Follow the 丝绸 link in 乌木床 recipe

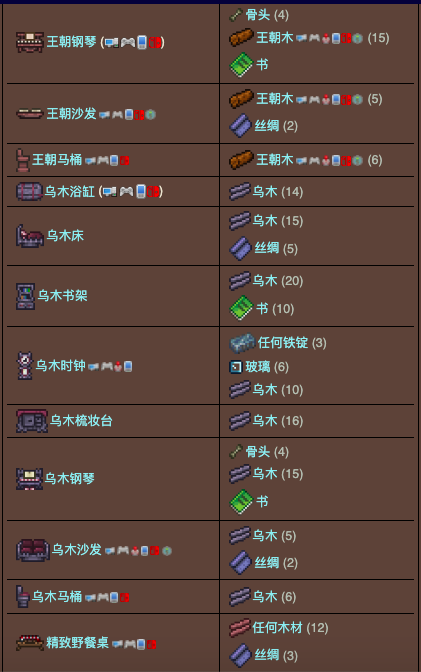click(267, 248)
